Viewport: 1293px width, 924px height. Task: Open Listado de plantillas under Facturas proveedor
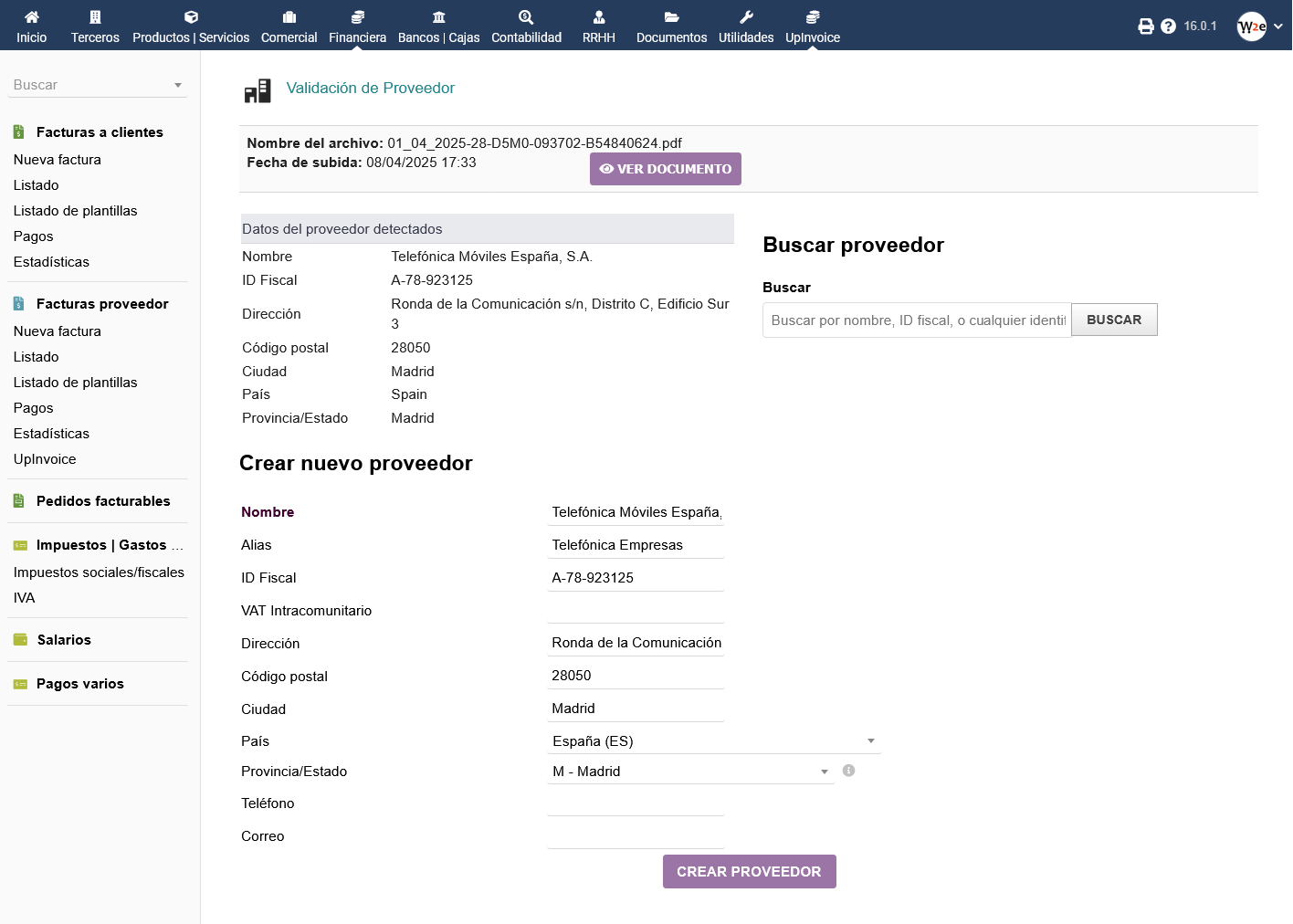click(76, 383)
